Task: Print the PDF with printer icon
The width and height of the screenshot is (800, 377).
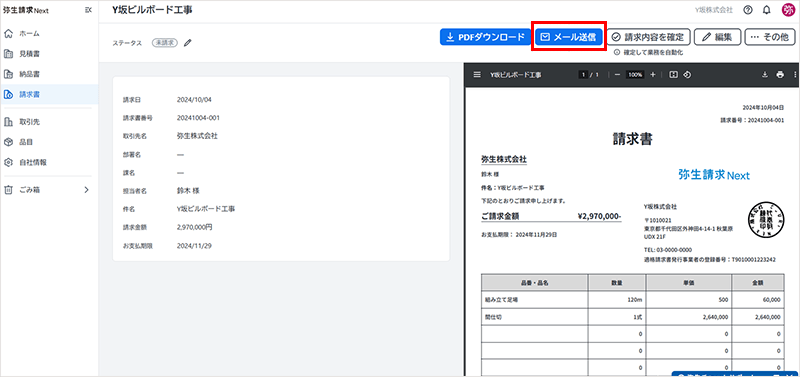Action: point(780,74)
